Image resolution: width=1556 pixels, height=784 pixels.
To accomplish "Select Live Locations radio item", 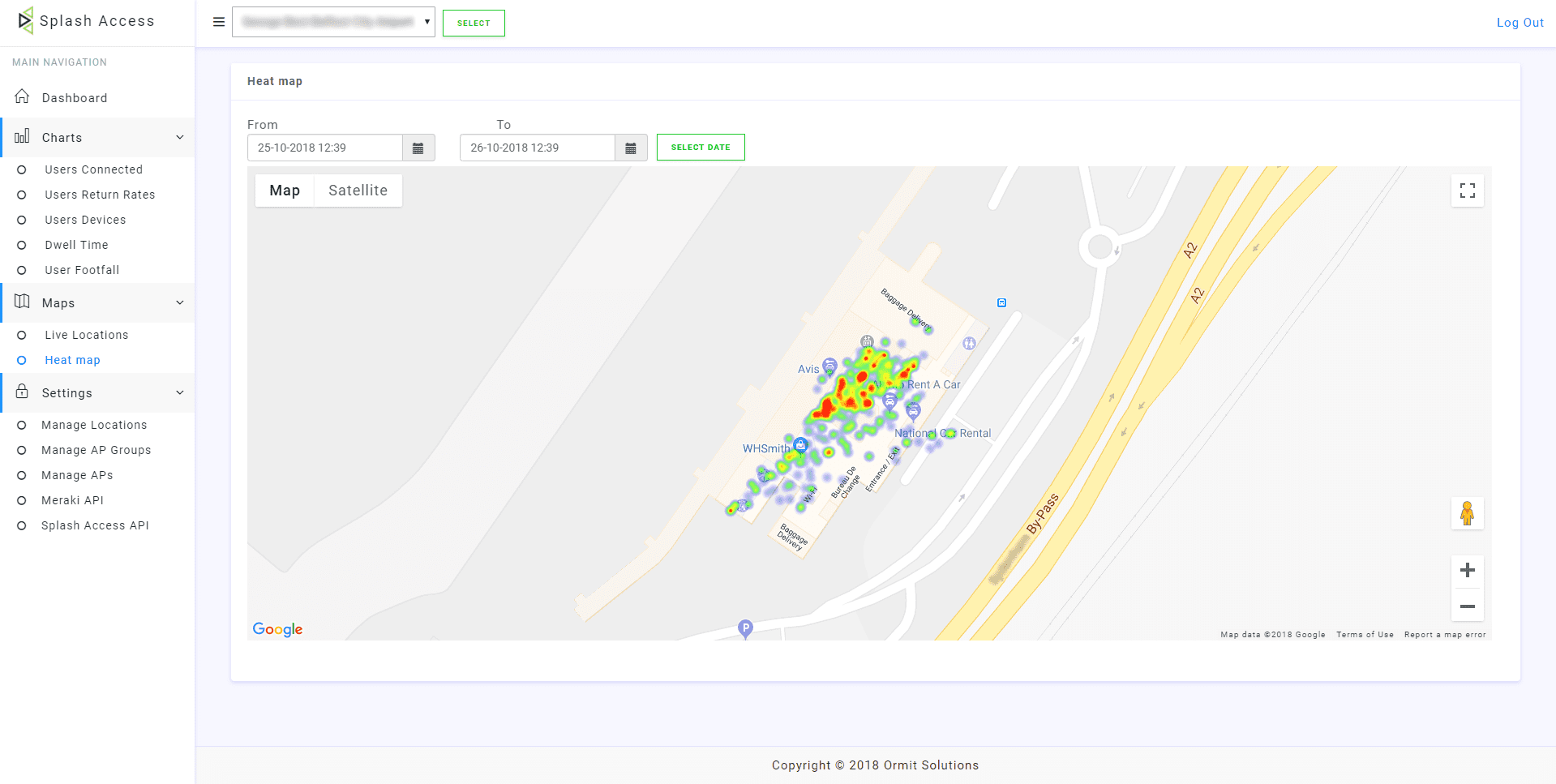I will [x=86, y=335].
